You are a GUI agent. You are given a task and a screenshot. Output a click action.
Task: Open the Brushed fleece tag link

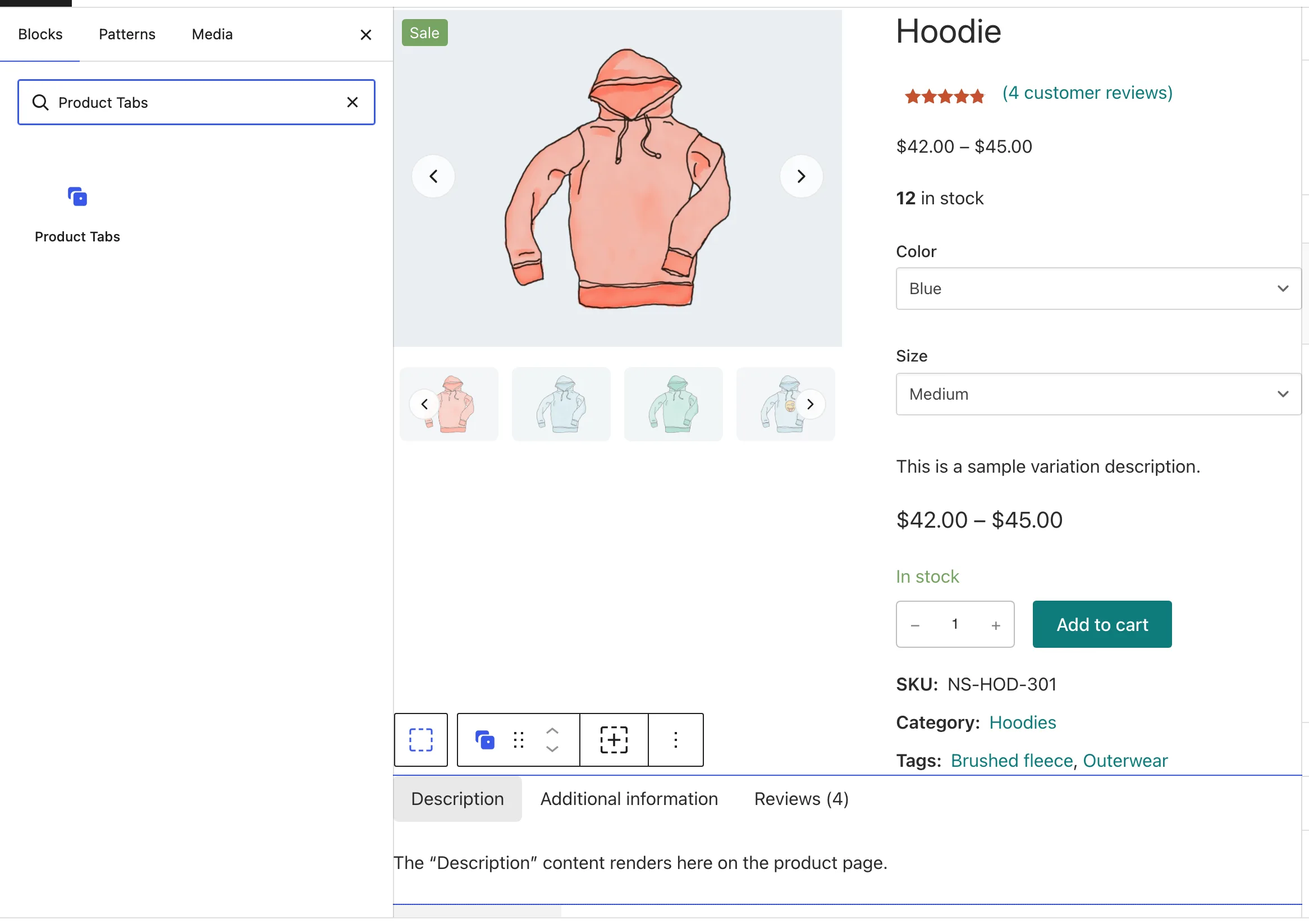point(1012,761)
